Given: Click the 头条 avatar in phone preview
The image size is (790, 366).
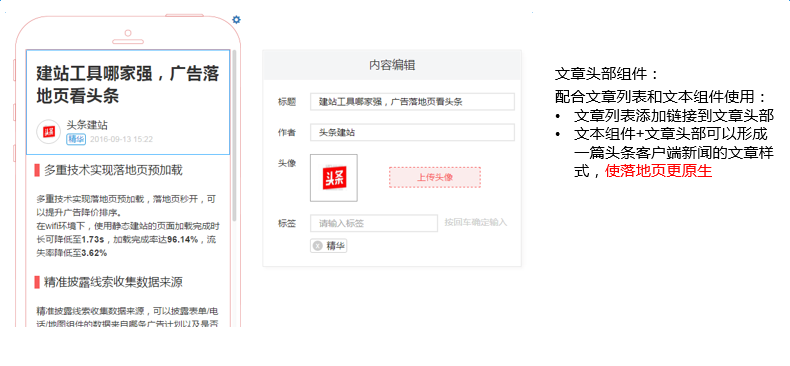Looking at the screenshot, I should click(48, 132).
